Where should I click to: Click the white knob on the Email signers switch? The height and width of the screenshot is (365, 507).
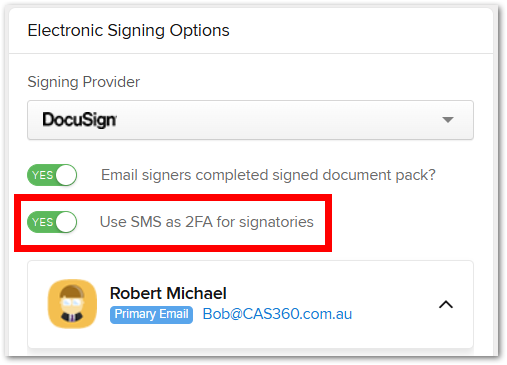[66, 175]
